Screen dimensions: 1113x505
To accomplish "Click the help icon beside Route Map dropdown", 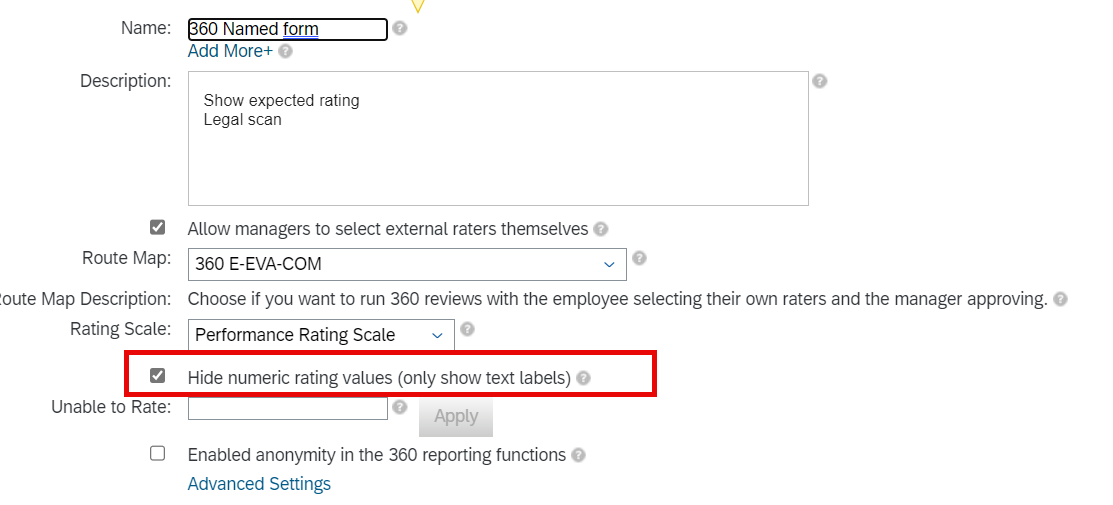I will pyautogui.click(x=639, y=258).
